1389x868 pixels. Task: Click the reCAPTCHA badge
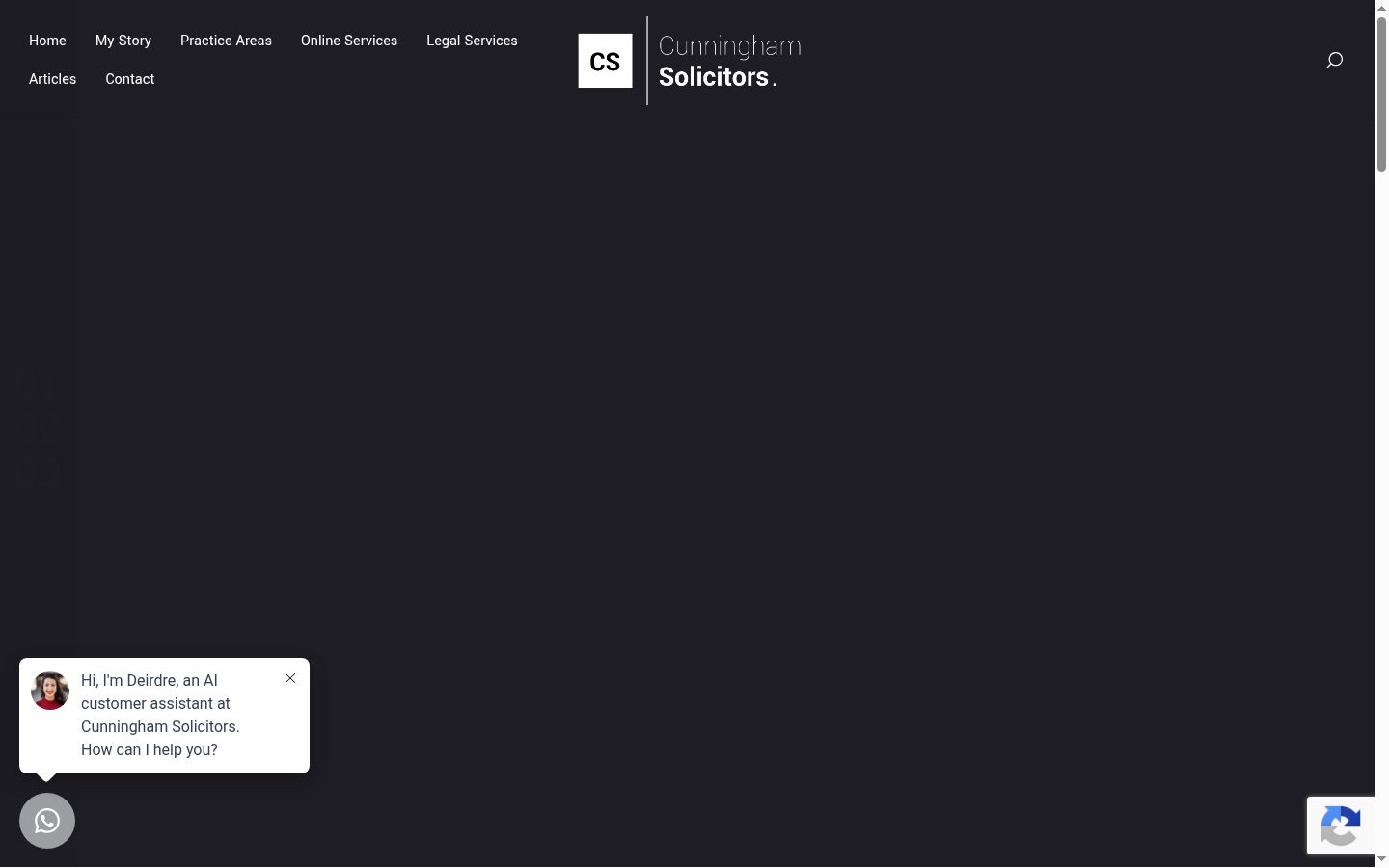(1341, 826)
